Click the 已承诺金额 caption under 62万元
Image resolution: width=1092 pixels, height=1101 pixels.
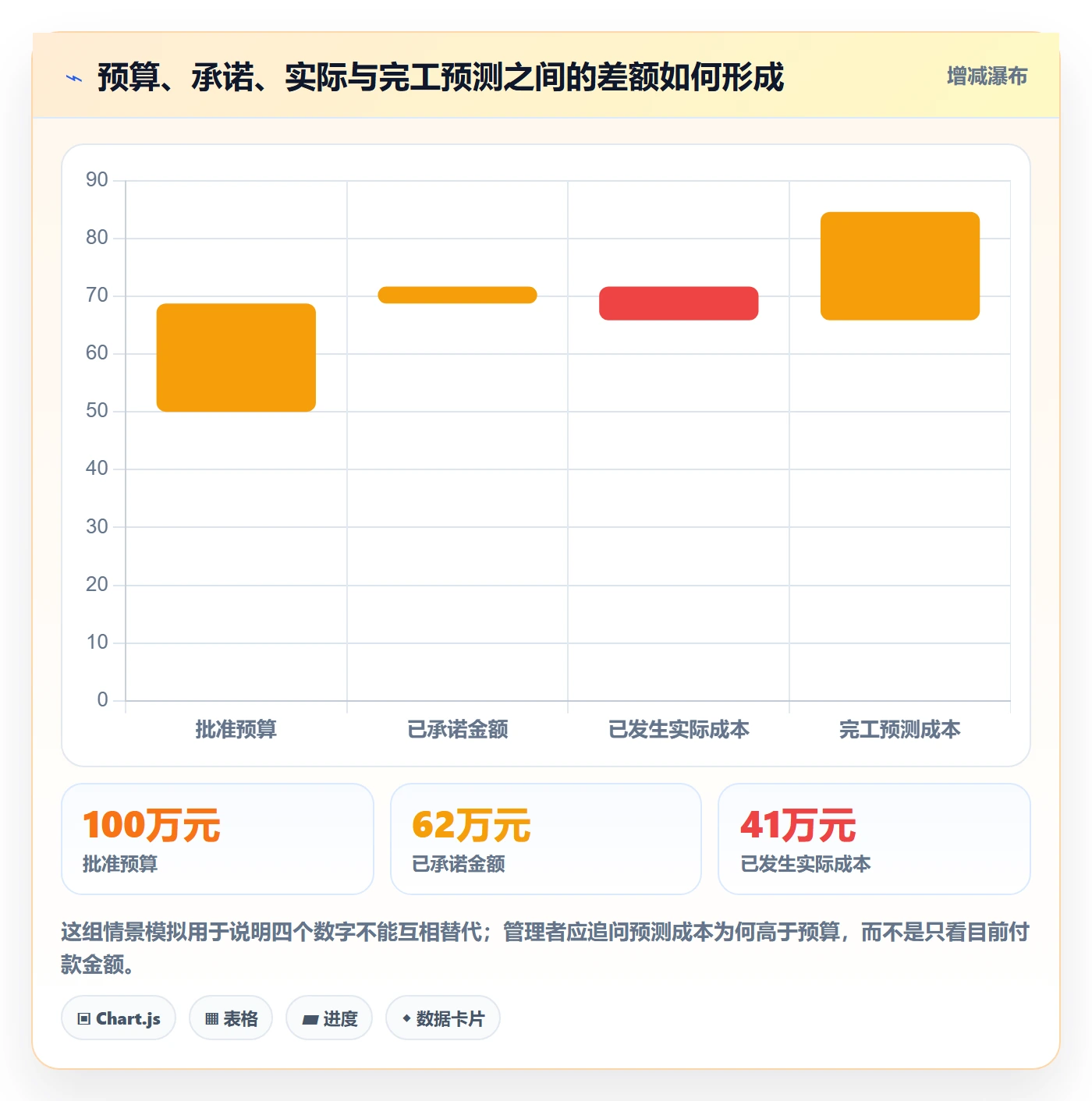459,864
